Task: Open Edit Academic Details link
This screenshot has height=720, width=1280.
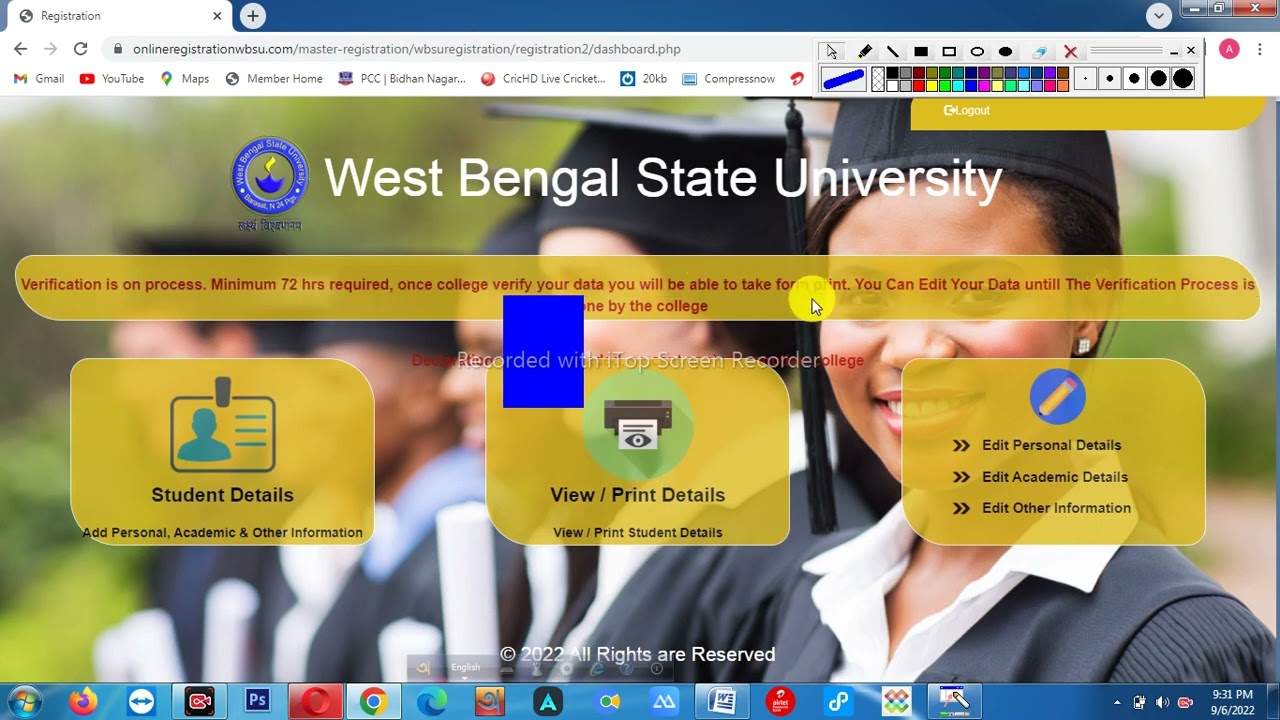Action: point(1054,477)
